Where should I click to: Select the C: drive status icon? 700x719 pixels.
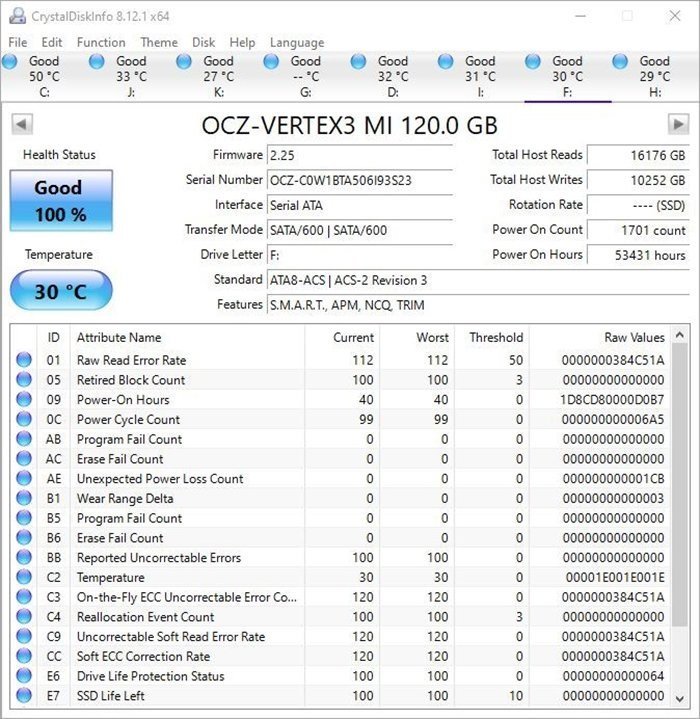(10, 61)
